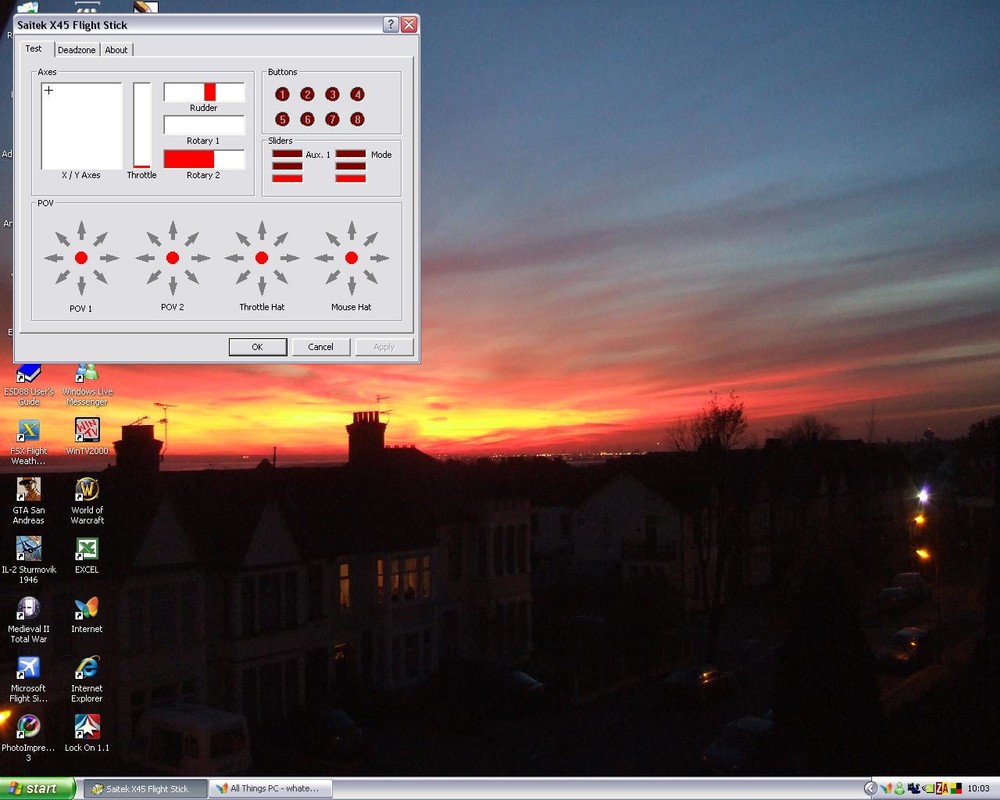Click the X / Y Axes test box
Screen dimensions: 1000x800
[x=82, y=126]
